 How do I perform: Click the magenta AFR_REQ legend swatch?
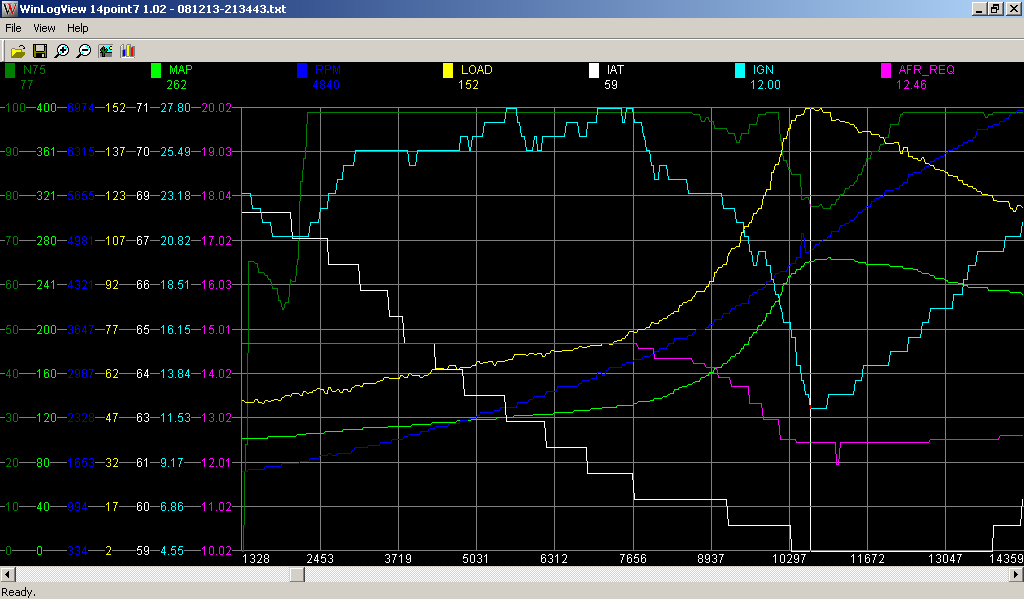886,71
